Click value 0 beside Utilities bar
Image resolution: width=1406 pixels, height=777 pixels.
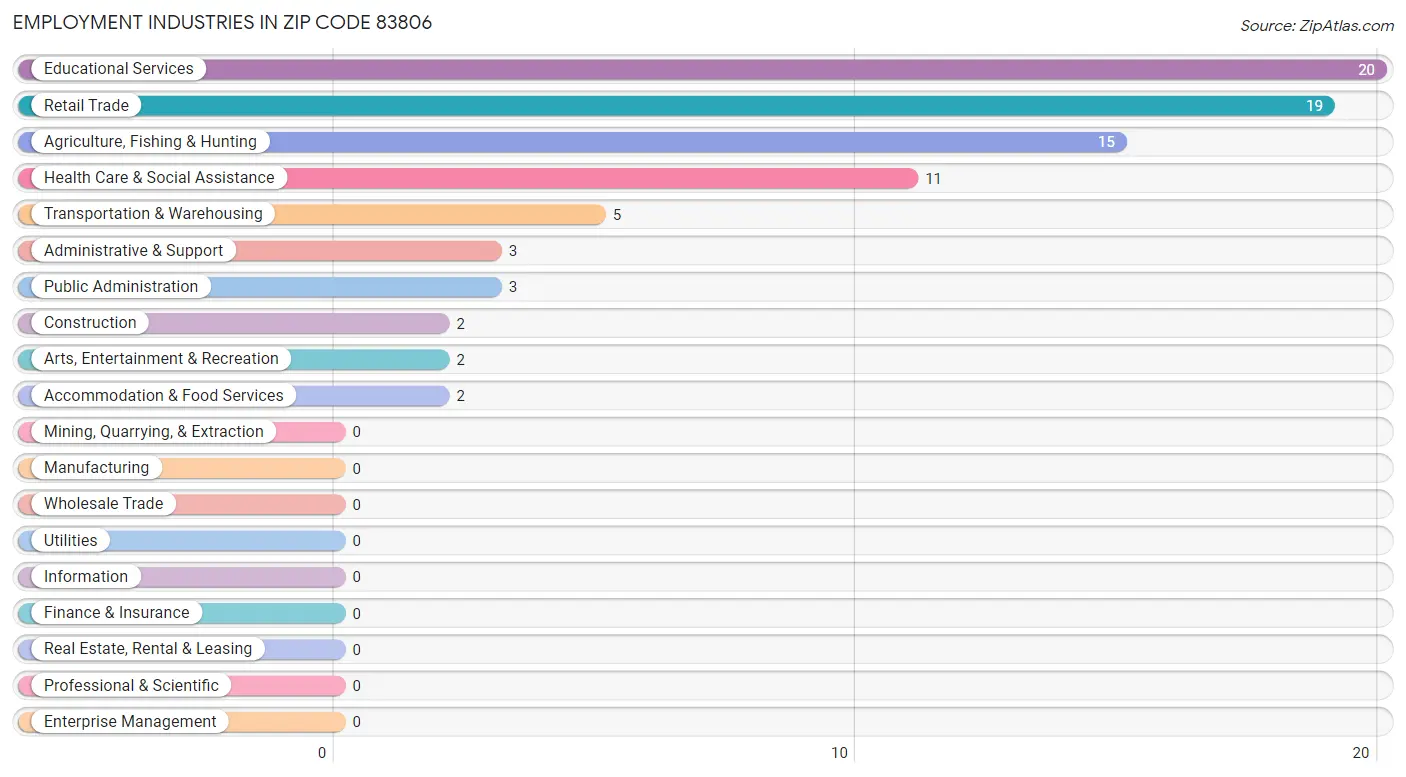pyautogui.click(x=357, y=541)
